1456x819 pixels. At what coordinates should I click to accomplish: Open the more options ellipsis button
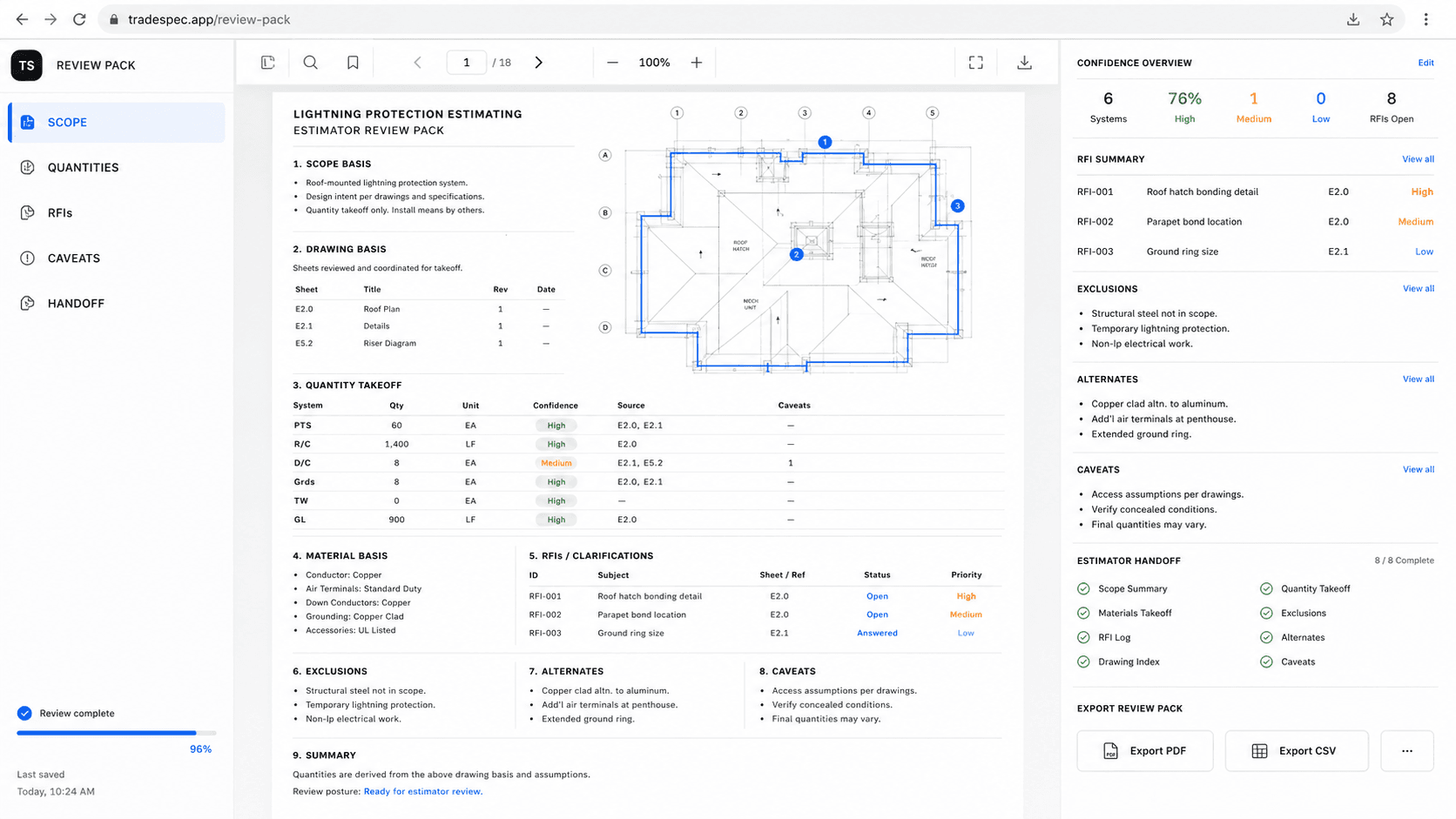[x=1407, y=751]
